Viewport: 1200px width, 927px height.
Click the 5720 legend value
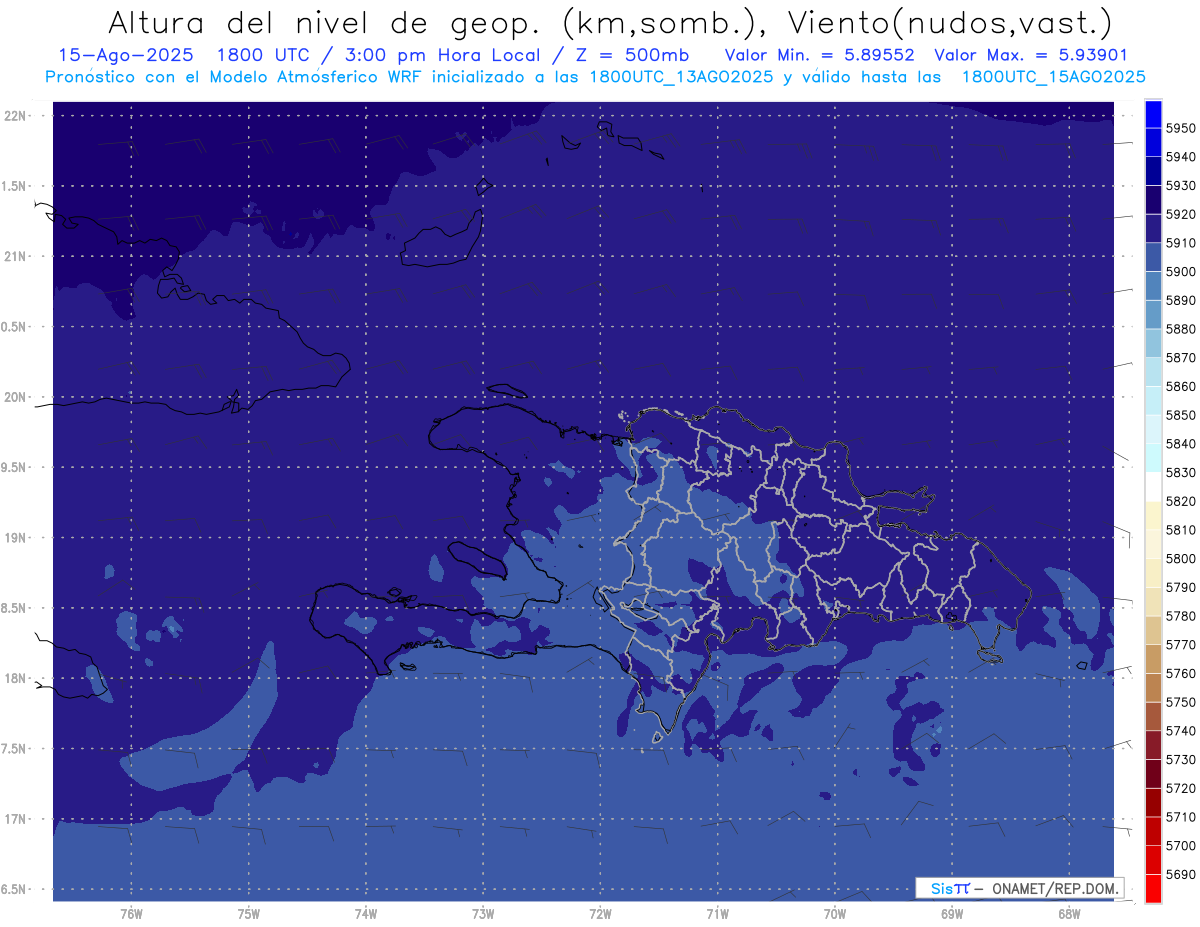click(1180, 789)
